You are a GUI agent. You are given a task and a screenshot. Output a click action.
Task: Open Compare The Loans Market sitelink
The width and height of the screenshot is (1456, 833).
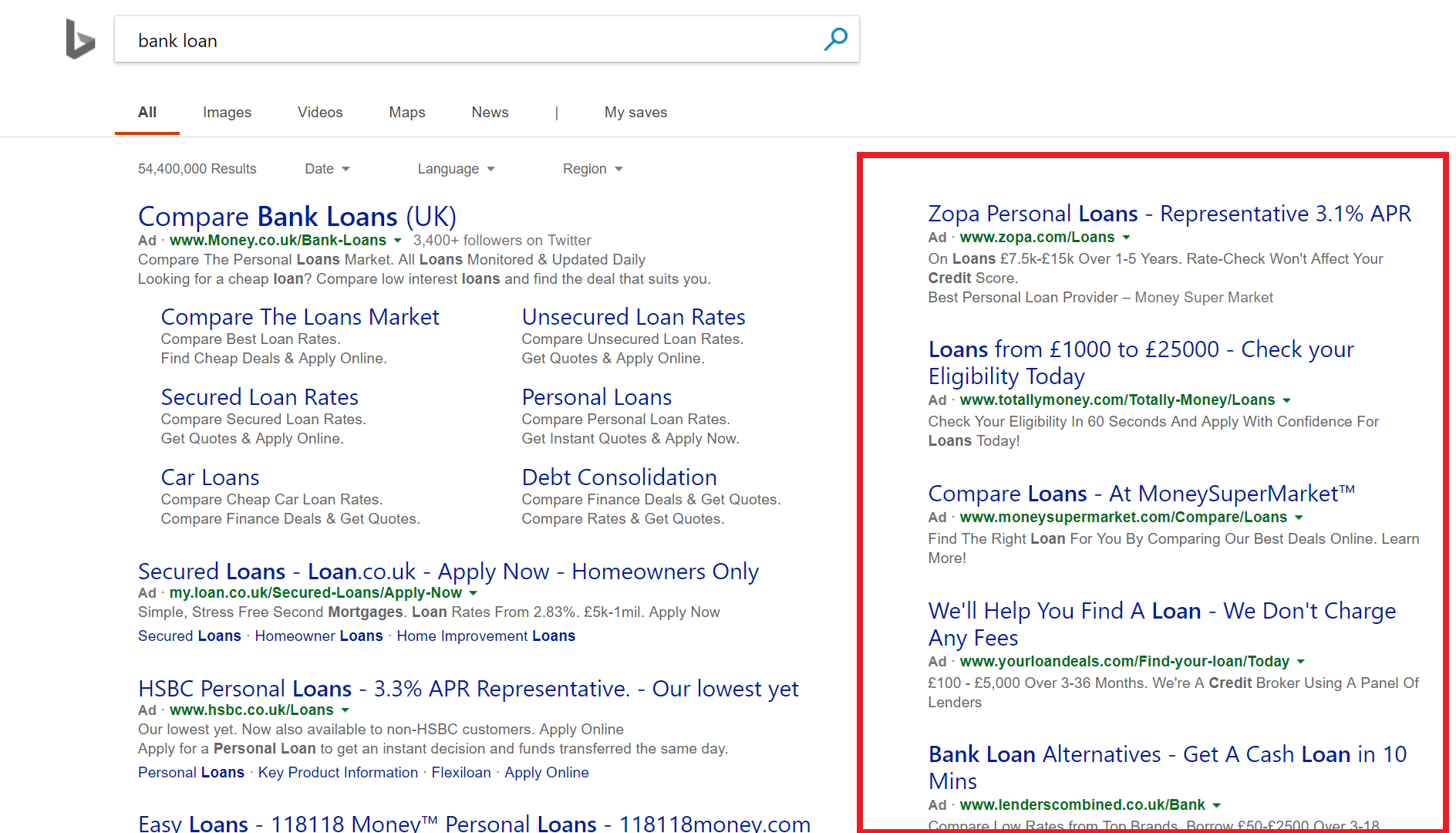(x=300, y=317)
